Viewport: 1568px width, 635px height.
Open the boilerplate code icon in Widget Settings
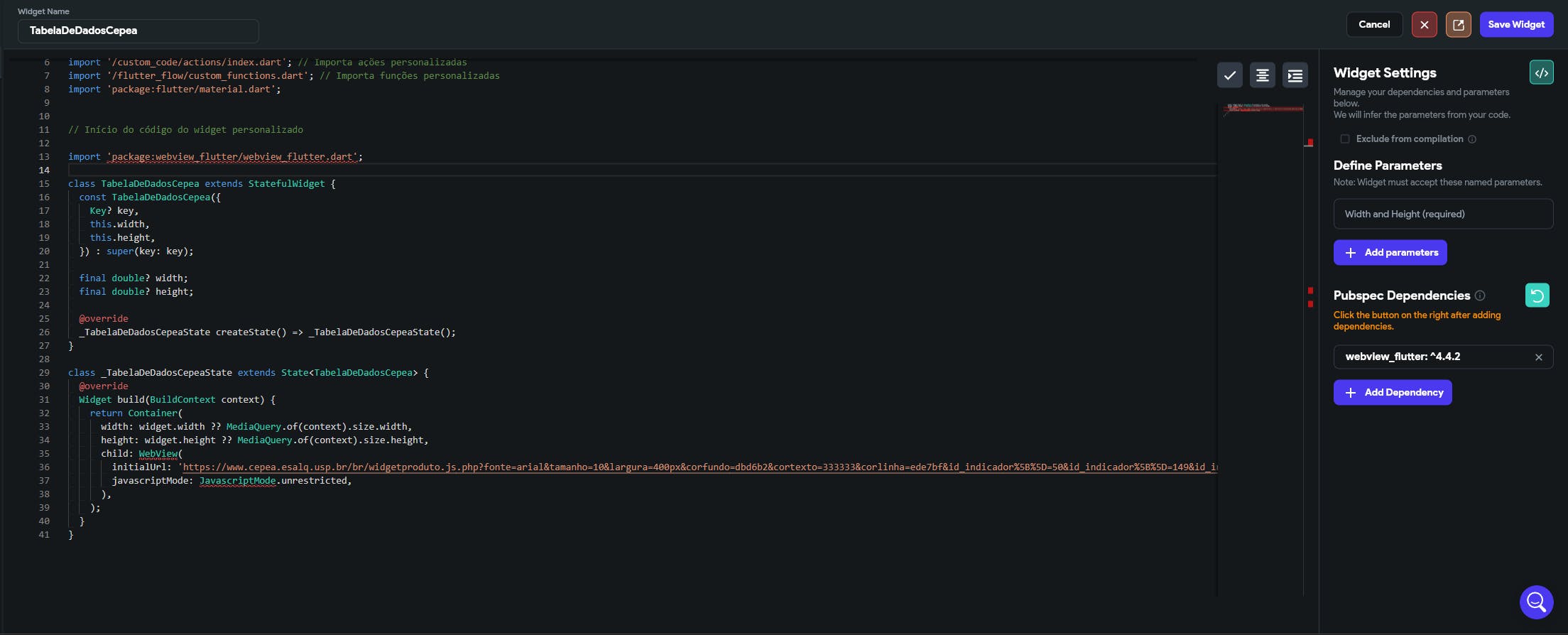(1541, 72)
